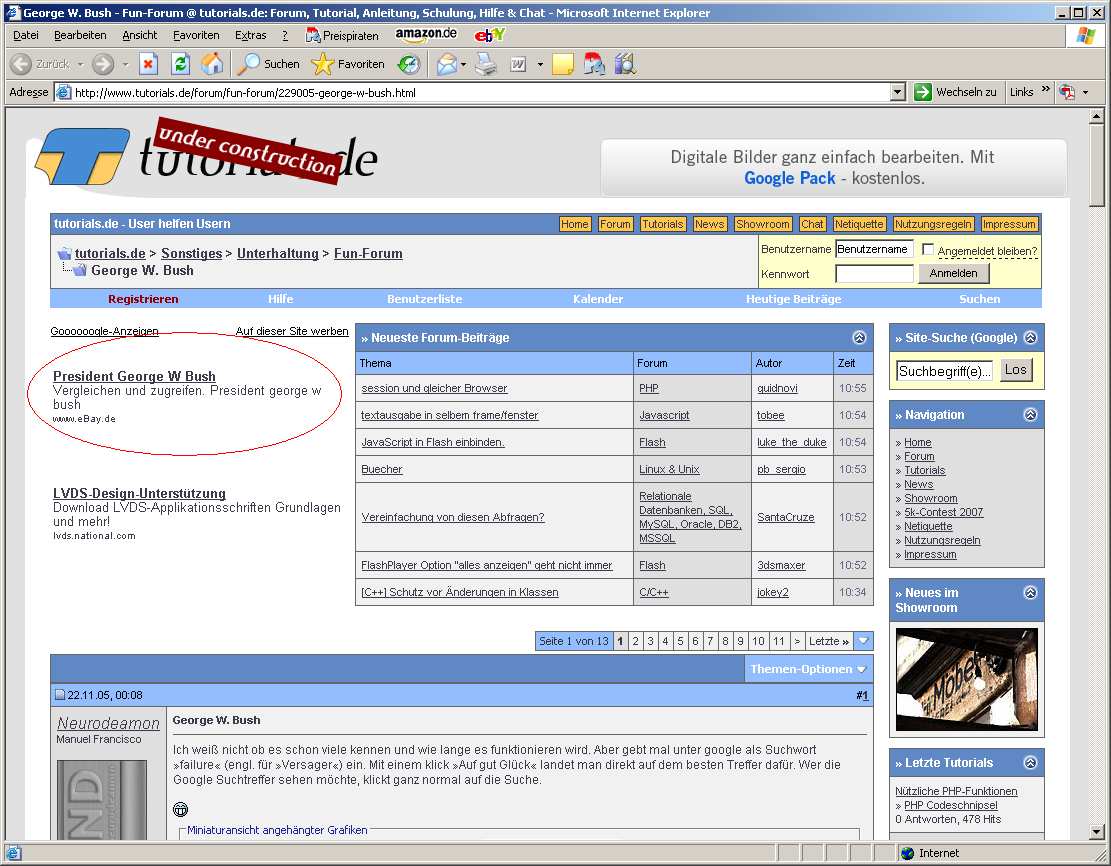The width and height of the screenshot is (1111, 866).
Task: Click post status icon next to 22.11.05
Action: click(60, 695)
